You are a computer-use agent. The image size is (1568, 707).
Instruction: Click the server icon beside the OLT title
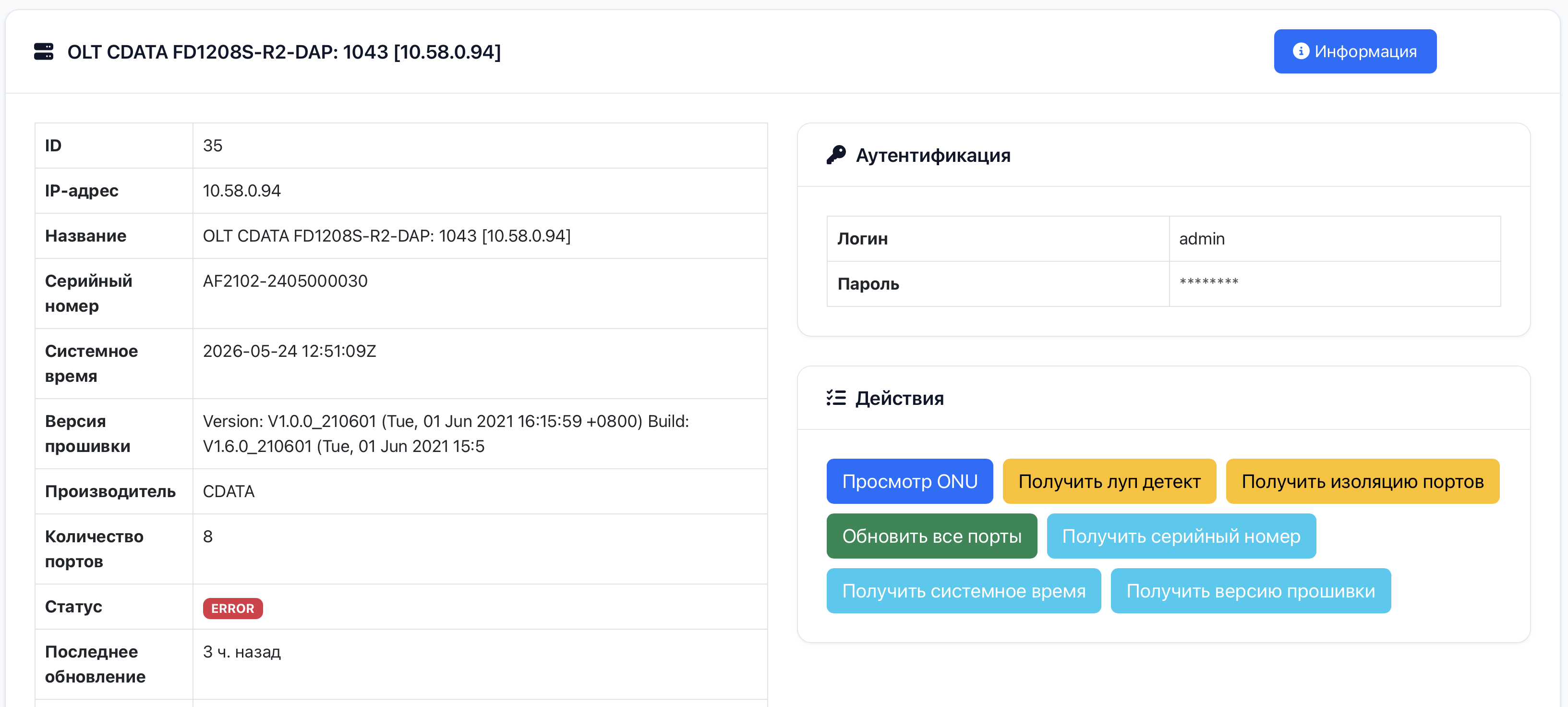(x=44, y=52)
